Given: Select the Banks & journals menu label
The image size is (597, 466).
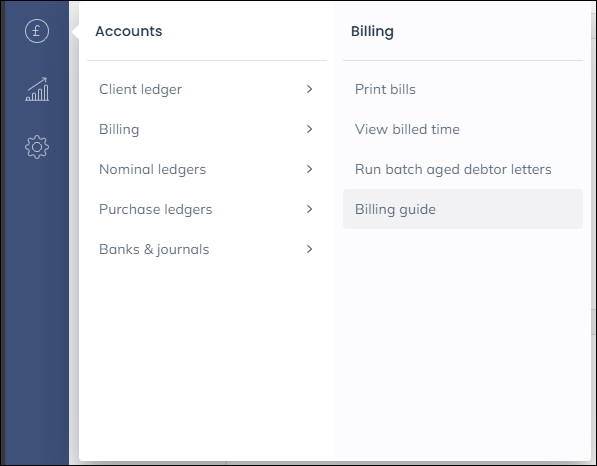Looking at the screenshot, I should 154,249.
